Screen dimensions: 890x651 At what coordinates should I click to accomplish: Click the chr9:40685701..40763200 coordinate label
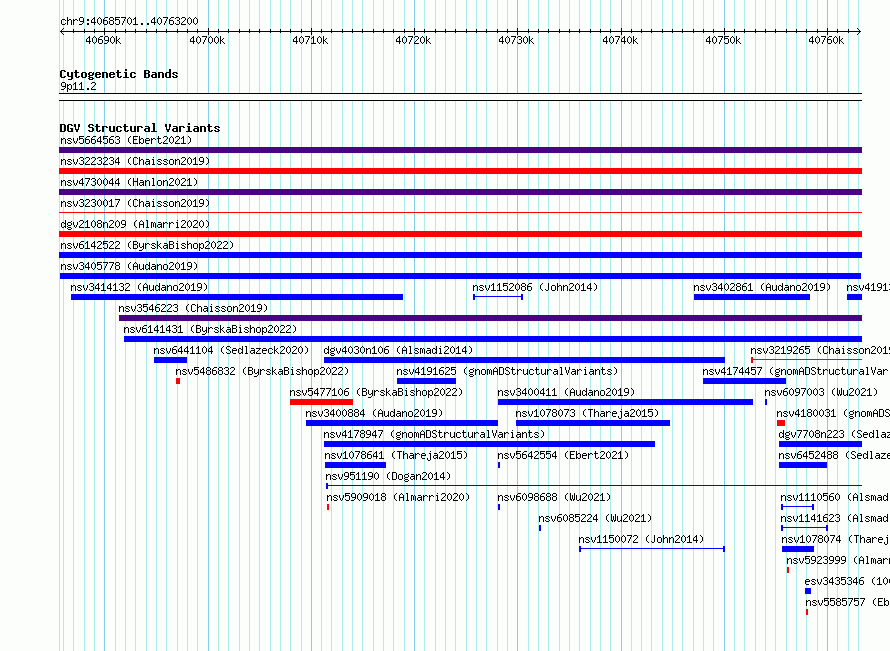point(129,21)
